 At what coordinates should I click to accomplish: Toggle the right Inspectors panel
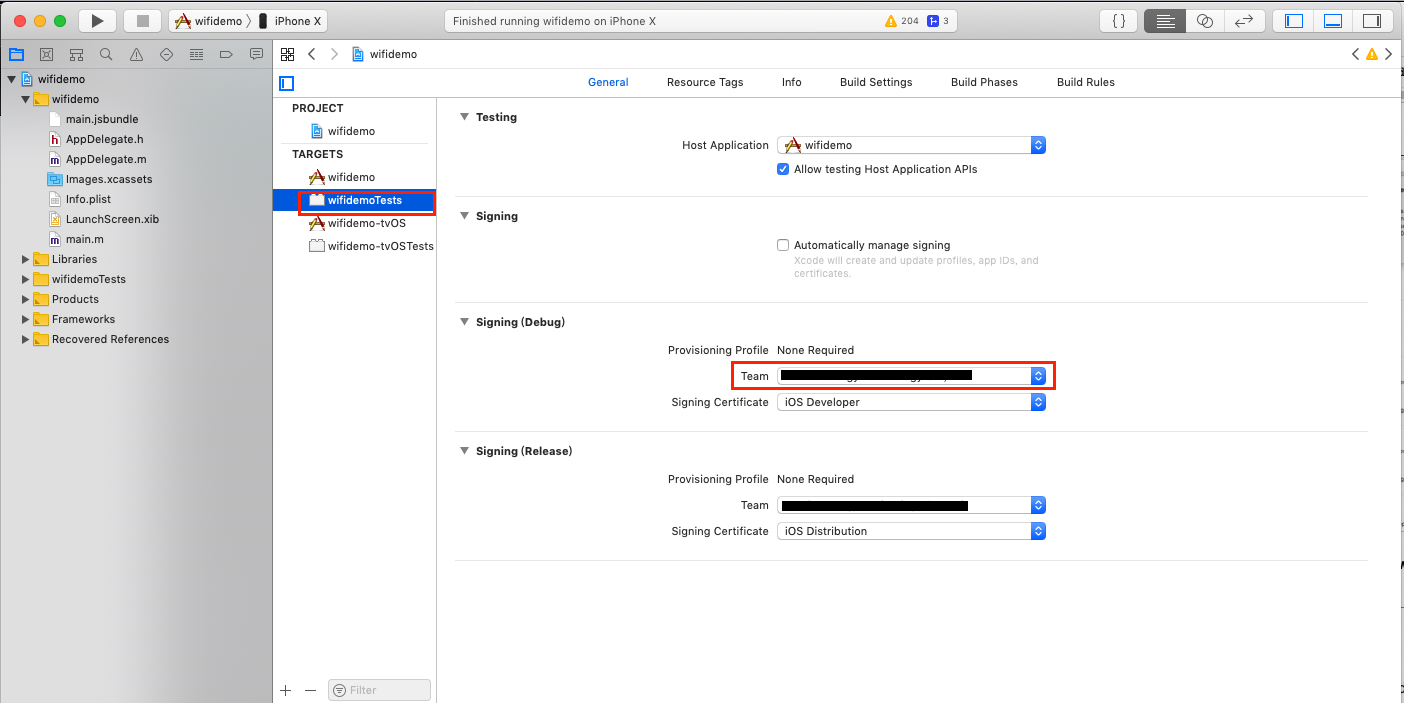(1371, 21)
